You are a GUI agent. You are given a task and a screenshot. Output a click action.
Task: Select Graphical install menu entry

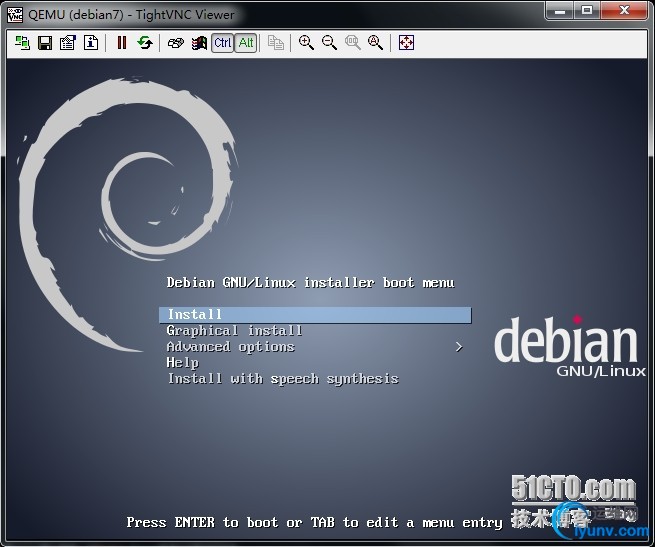point(234,331)
